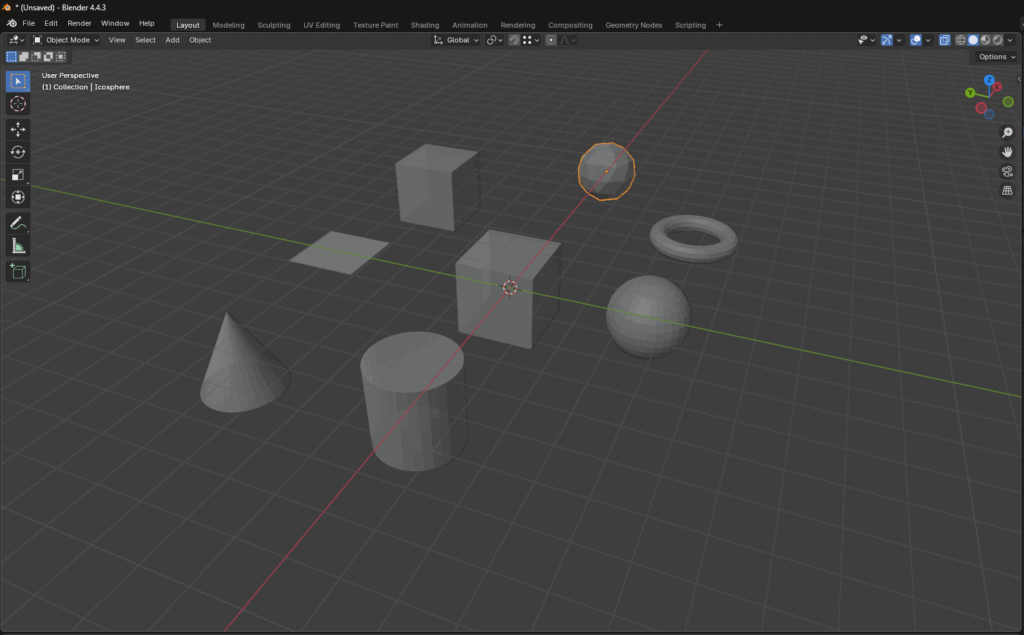
Task: Activate the Annotate pencil tool
Action: click(18, 223)
